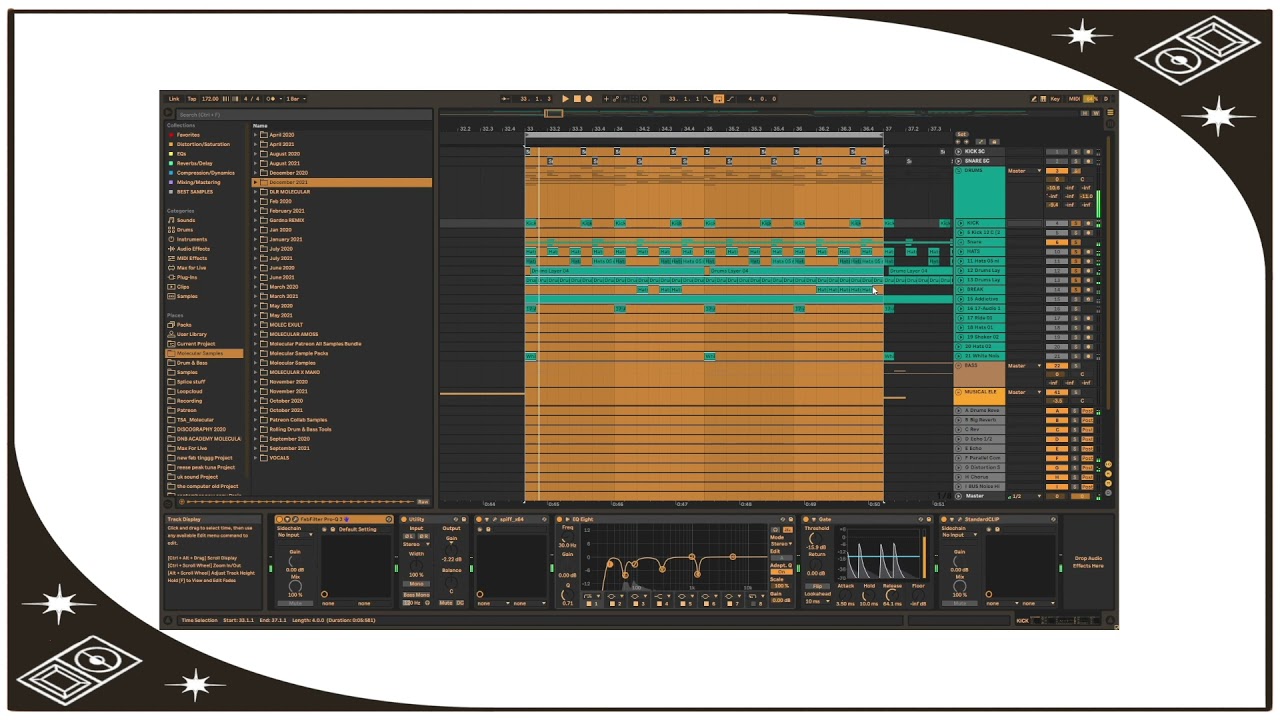
Task: Expand the Gardna REMIX folder
Action: point(255,220)
